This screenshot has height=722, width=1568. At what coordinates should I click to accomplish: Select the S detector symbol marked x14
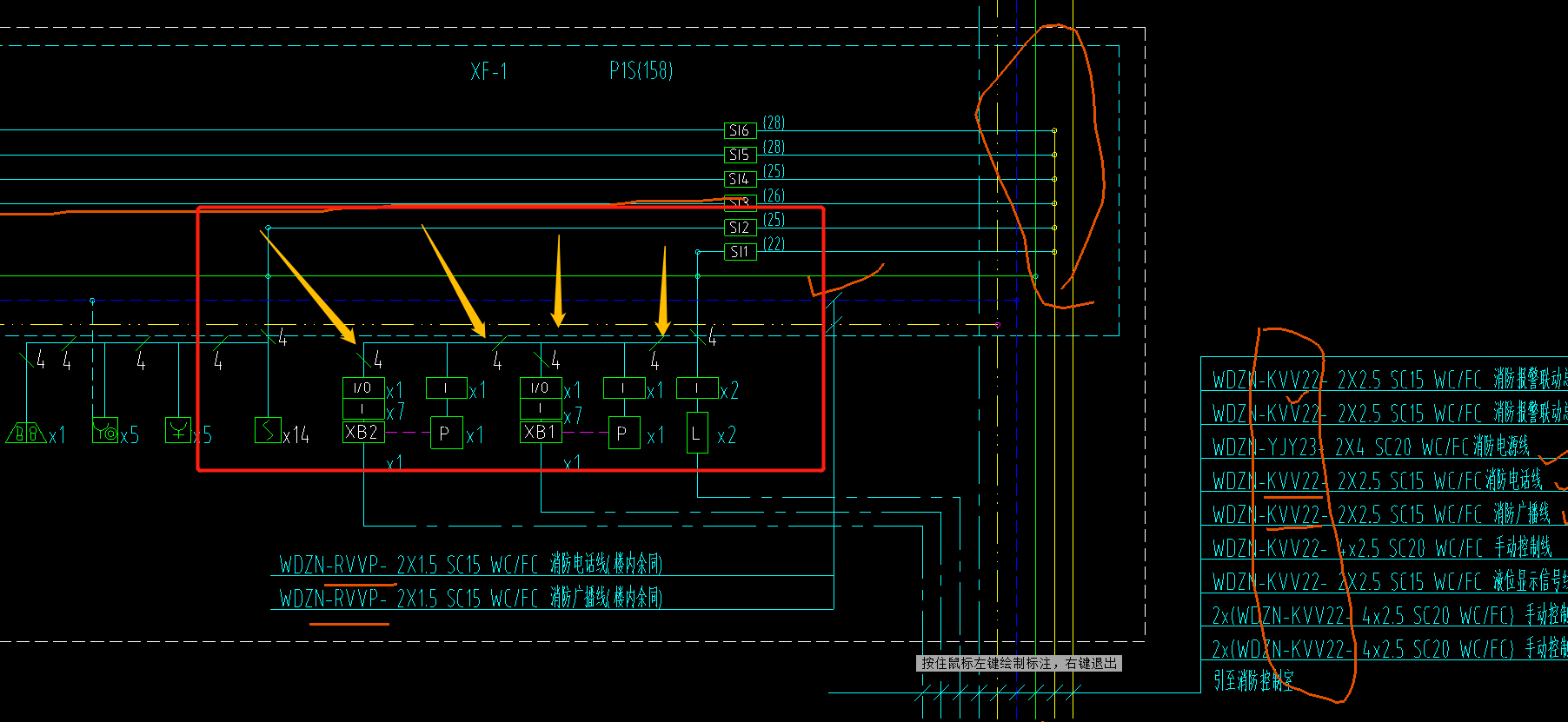[268, 430]
